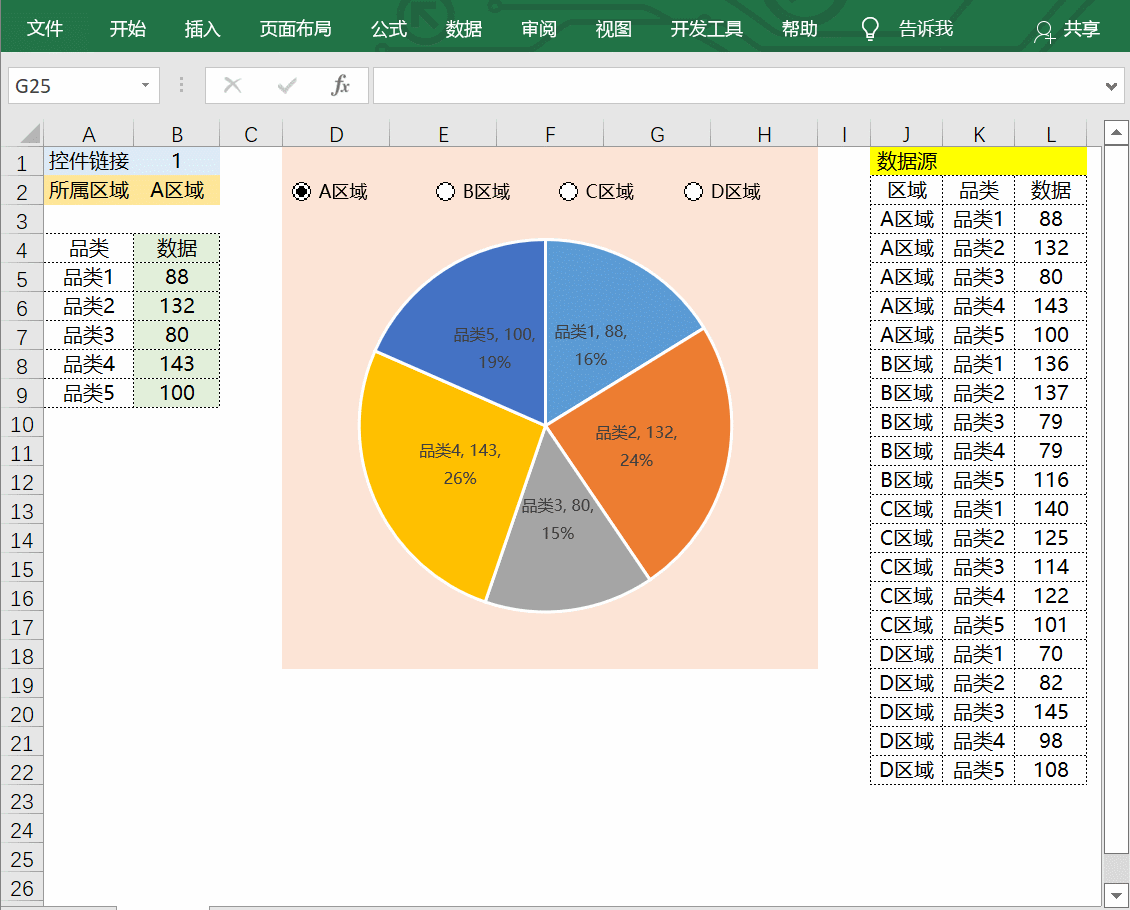Click cell L22 with value 108
The width and height of the screenshot is (1130, 910).
[x=1051, y=770]
